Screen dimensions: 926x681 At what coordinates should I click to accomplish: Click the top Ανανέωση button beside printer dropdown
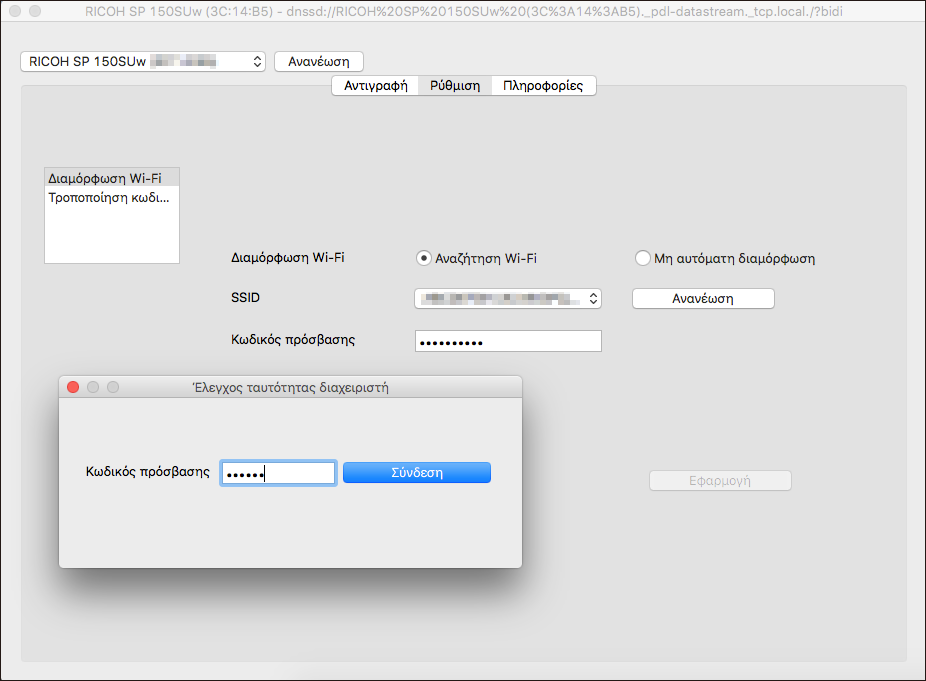pyautogui.click(x=318, y=61)
